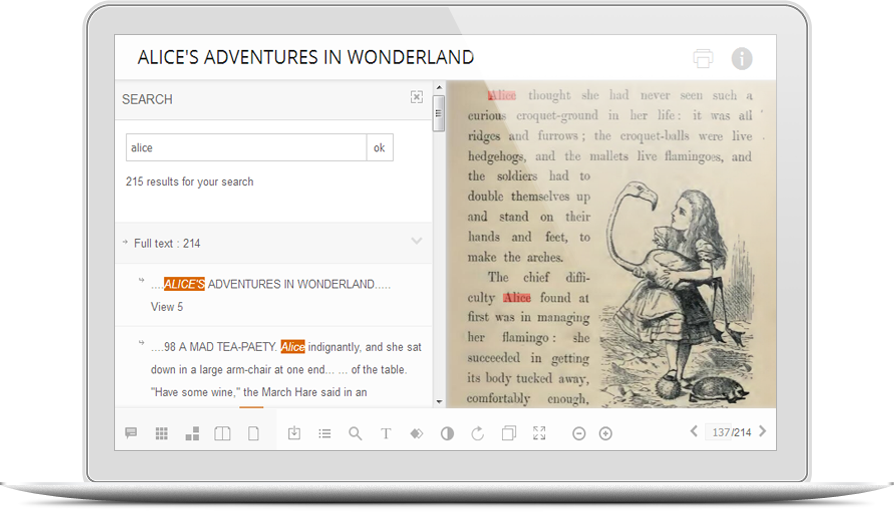Switch to double-page book view
The image size is (894, 512).
click(x=222, y=434)
